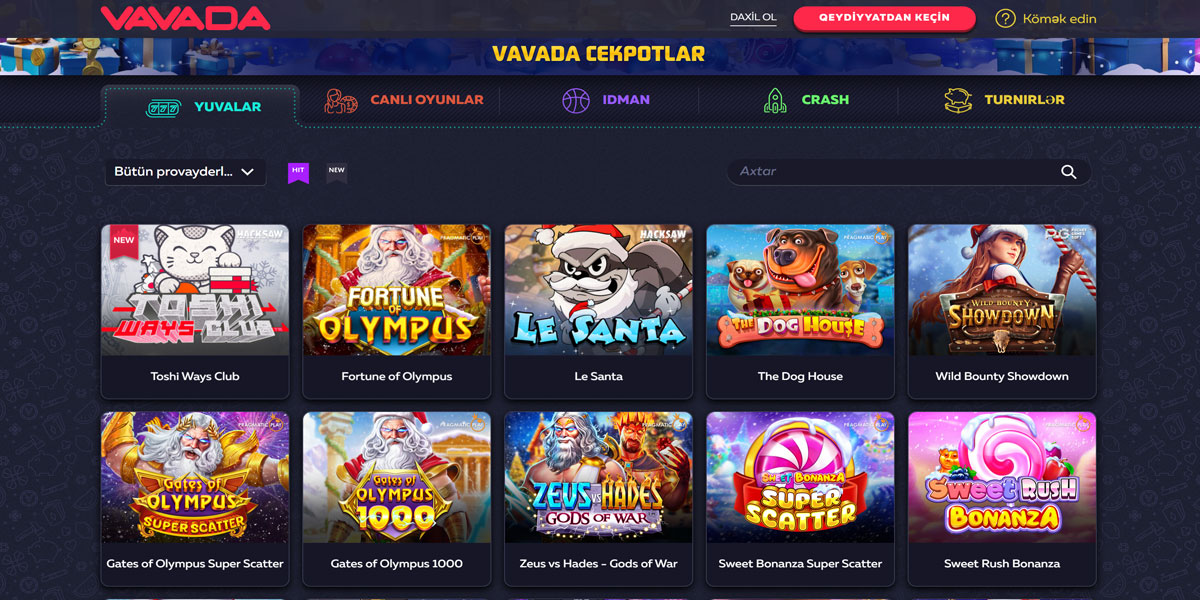Image resolution: width=1200 pixels, height=600 pixels.
Task: Click the trophy icon beside Turnirlər
Action: point(958,100)
